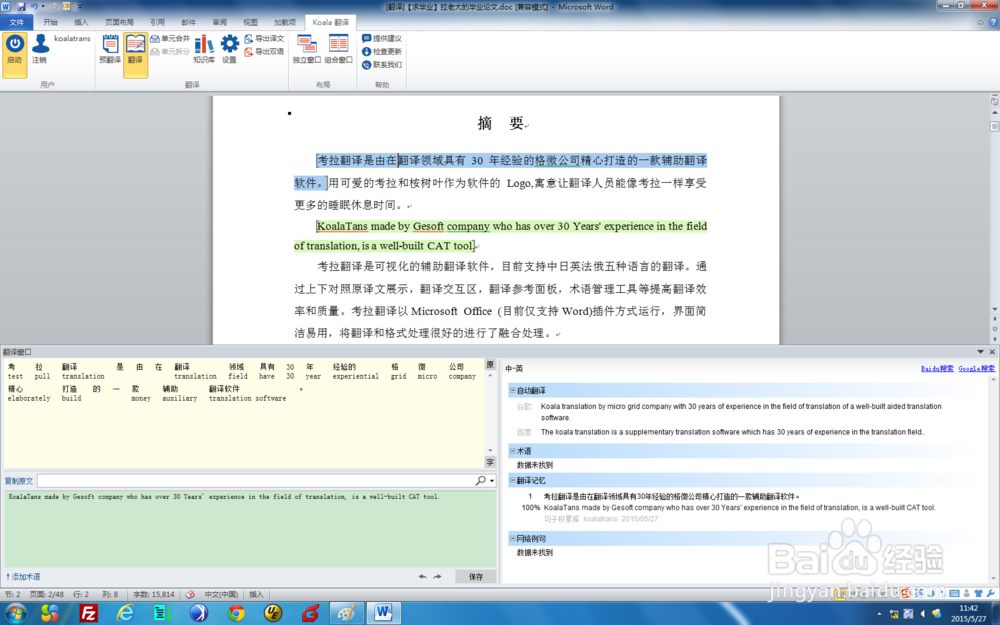Select the Koala 翻译 tab
This screenshot has width=1000, height=625.
pos(330,22)
